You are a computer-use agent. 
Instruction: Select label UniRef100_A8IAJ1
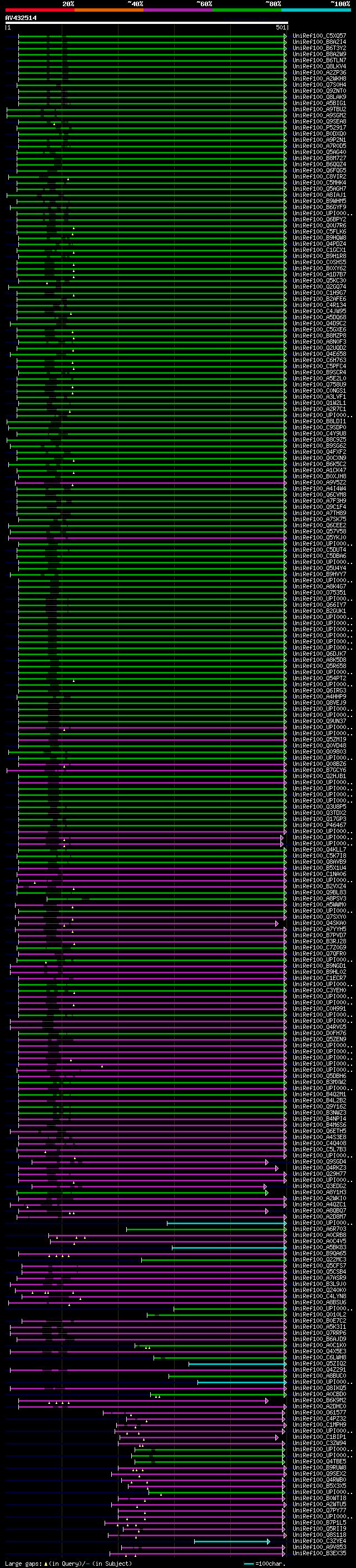tap(319, 195)
